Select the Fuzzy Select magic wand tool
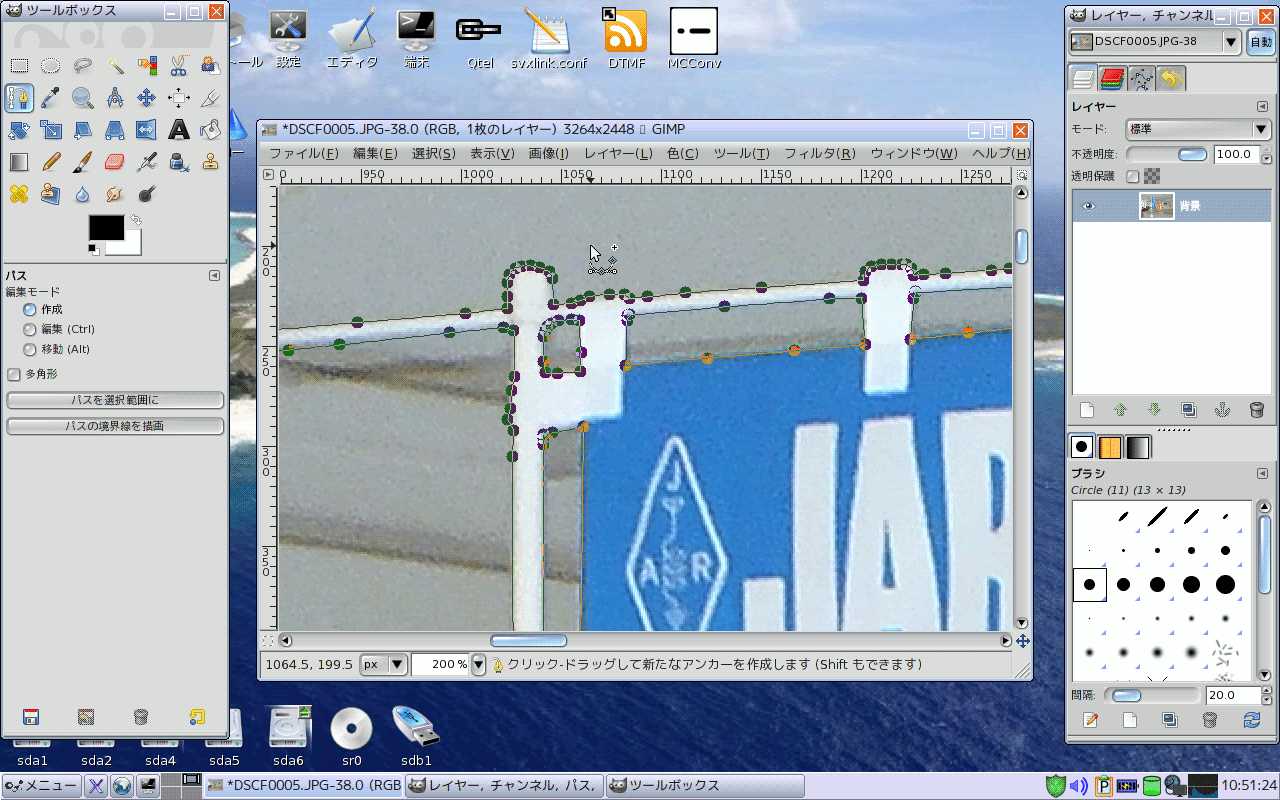The height and width of the screenshot is (800, 1280). coord(115,66)
